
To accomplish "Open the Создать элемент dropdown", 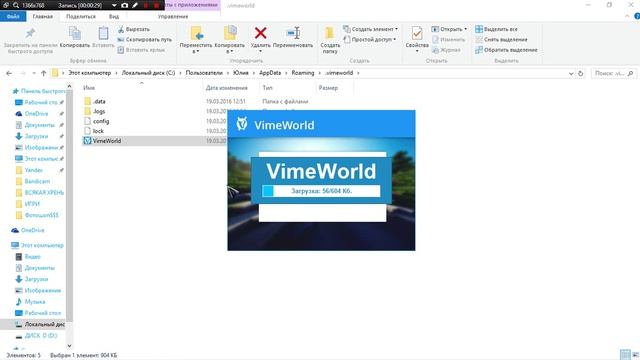I will tap(370, 29).
